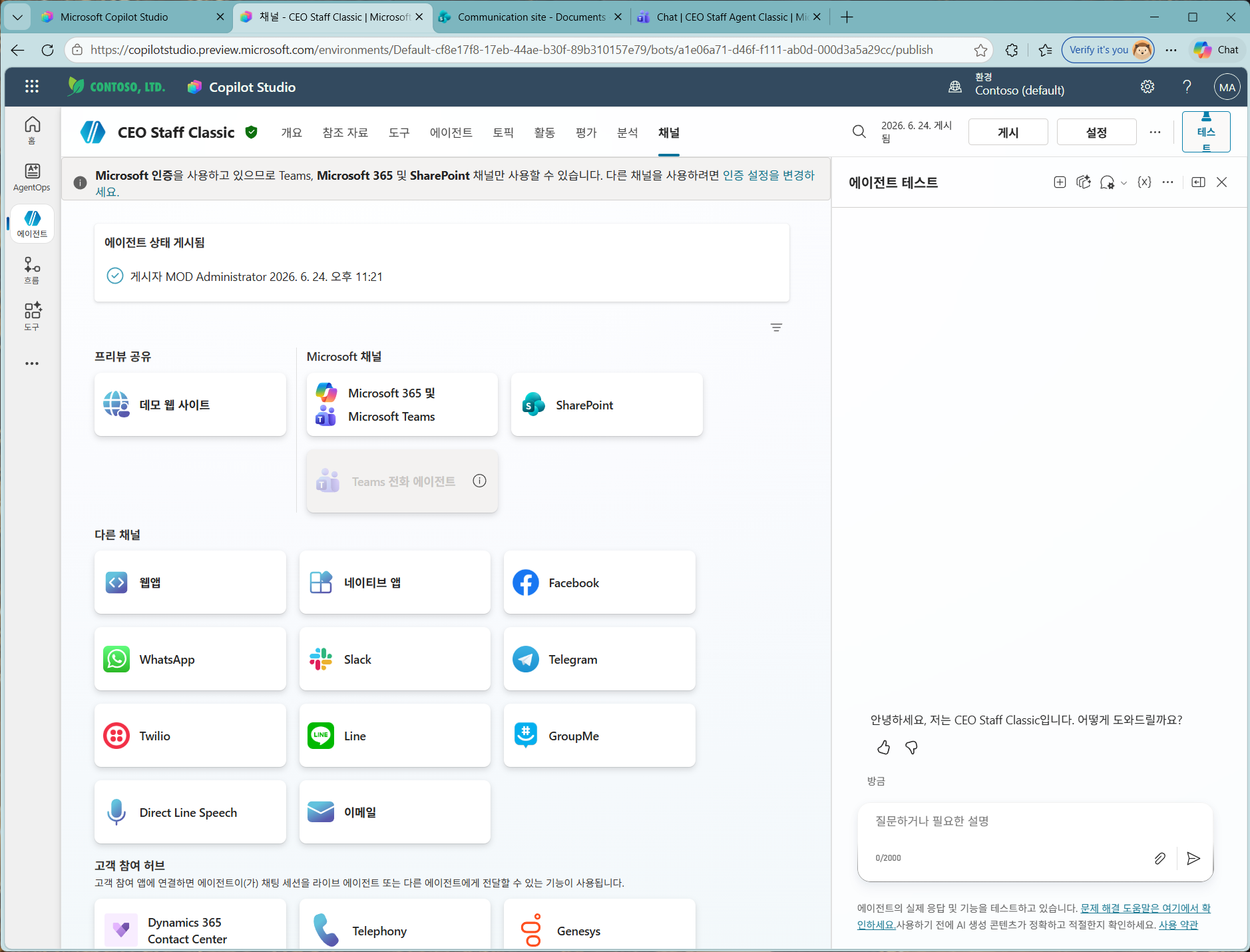Open the Edge Copilot Chat button

[x=1217, y=50]
